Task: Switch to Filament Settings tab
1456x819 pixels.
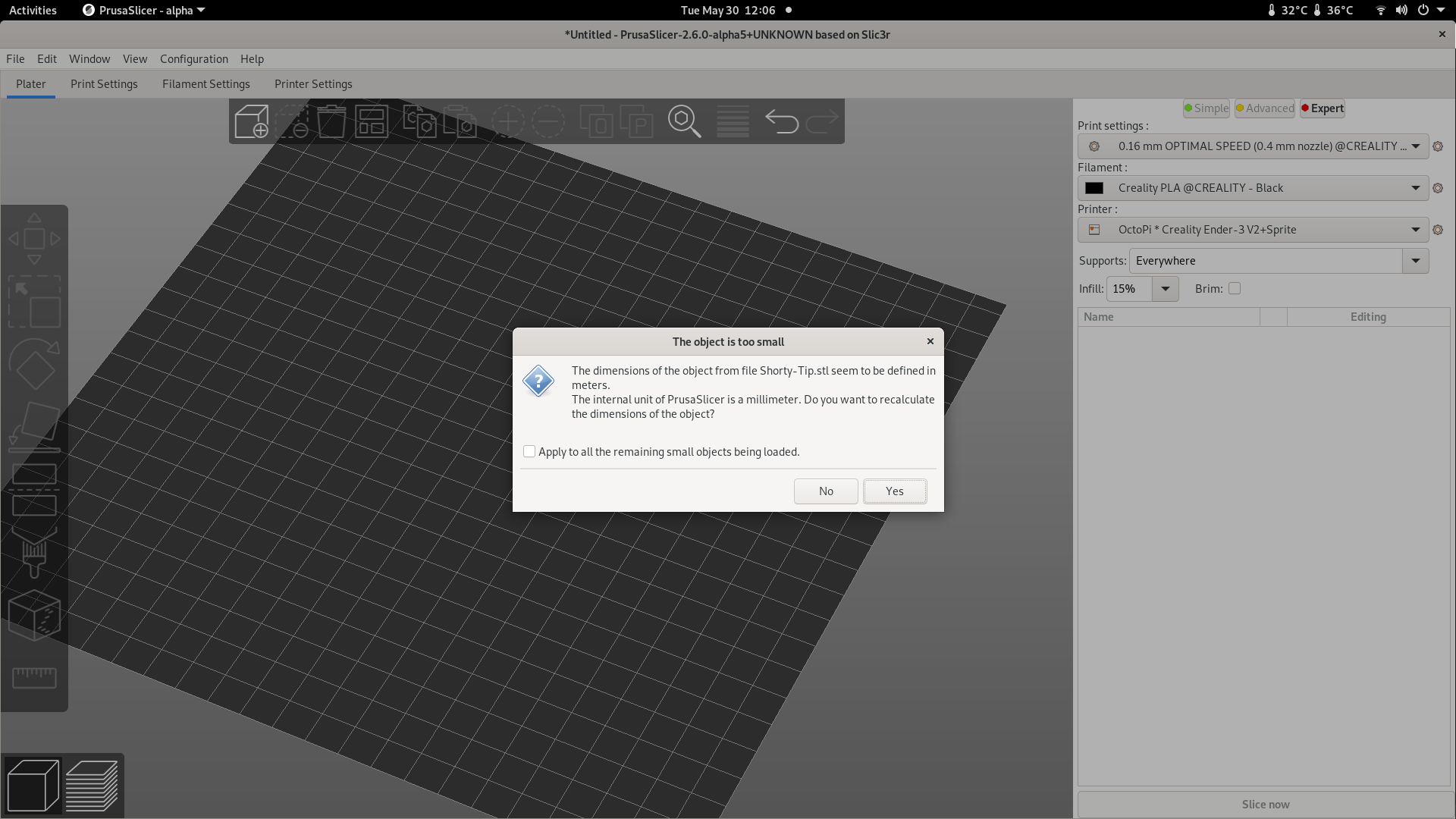Action: point(206,84)
